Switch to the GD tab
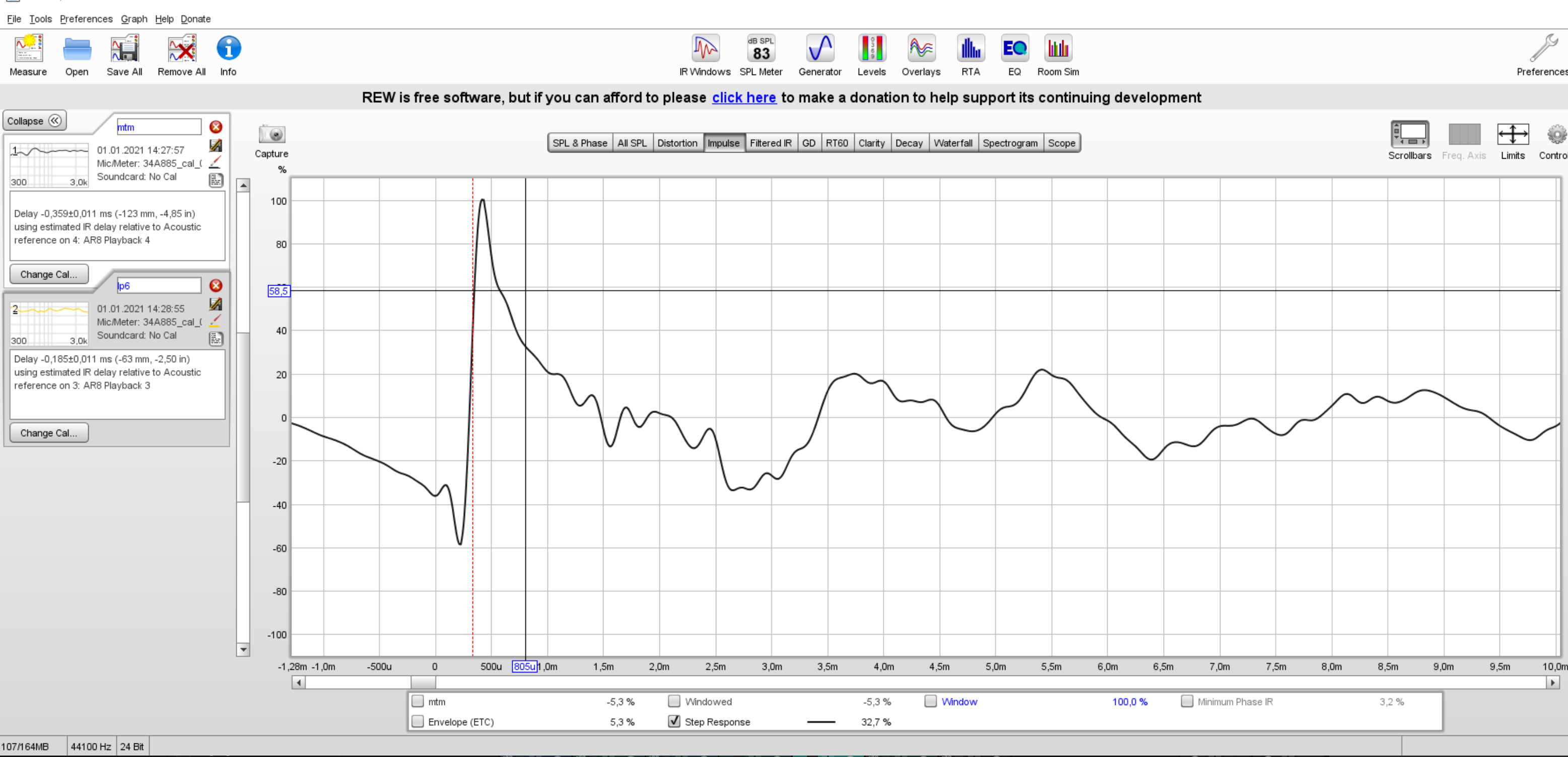1568x757 pixels. point(808,143)
